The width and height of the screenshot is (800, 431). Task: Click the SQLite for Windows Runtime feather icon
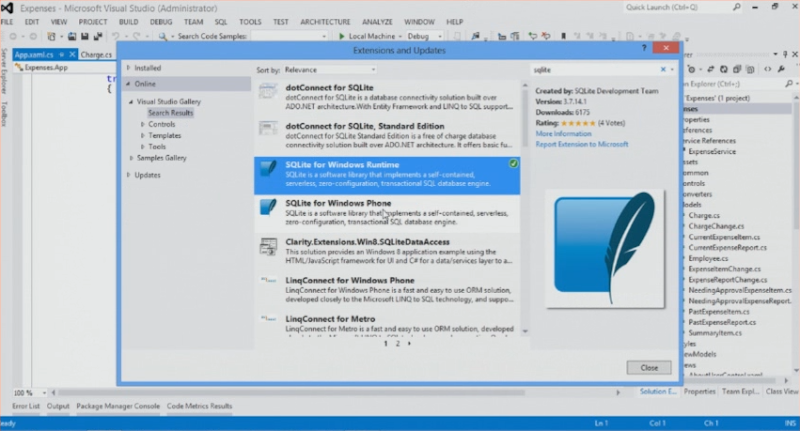(268, 168)
